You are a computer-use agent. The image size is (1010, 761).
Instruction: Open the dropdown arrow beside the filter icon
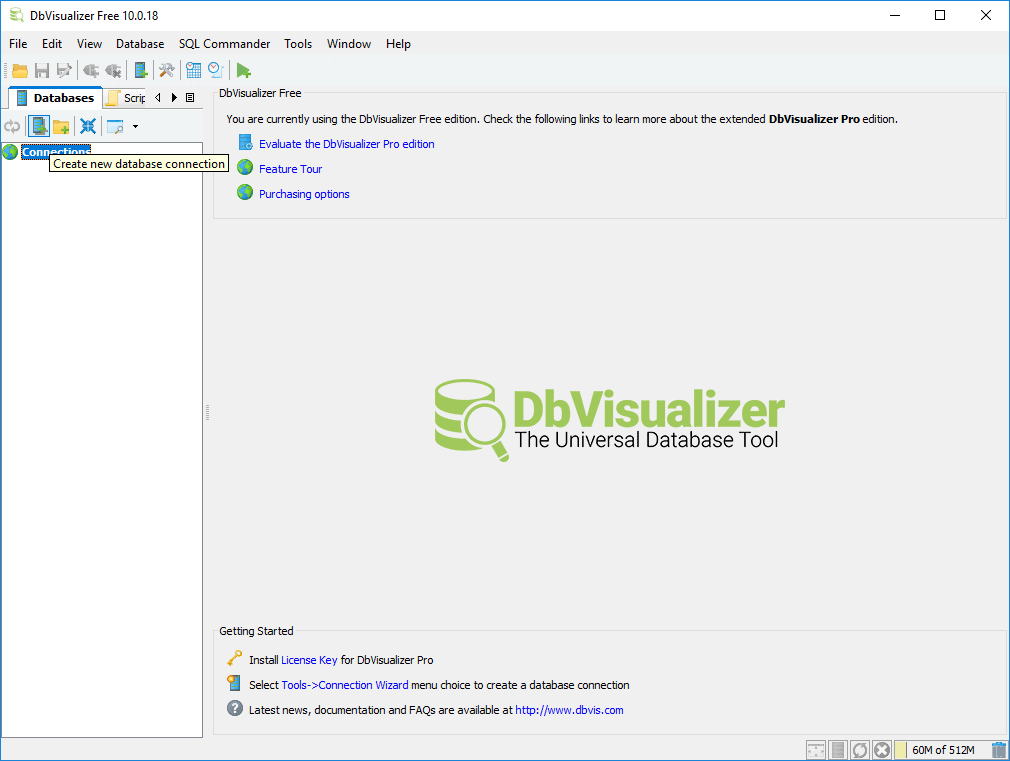coord(135,126)
